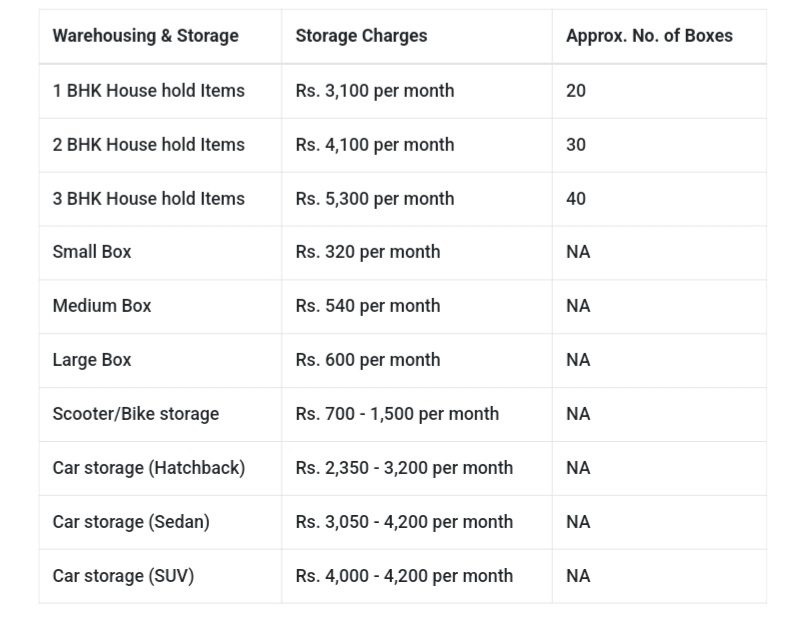Select the Car storage (Sedan) label
Viewport: 802px width, 623px height.
(x=131, y=522)
